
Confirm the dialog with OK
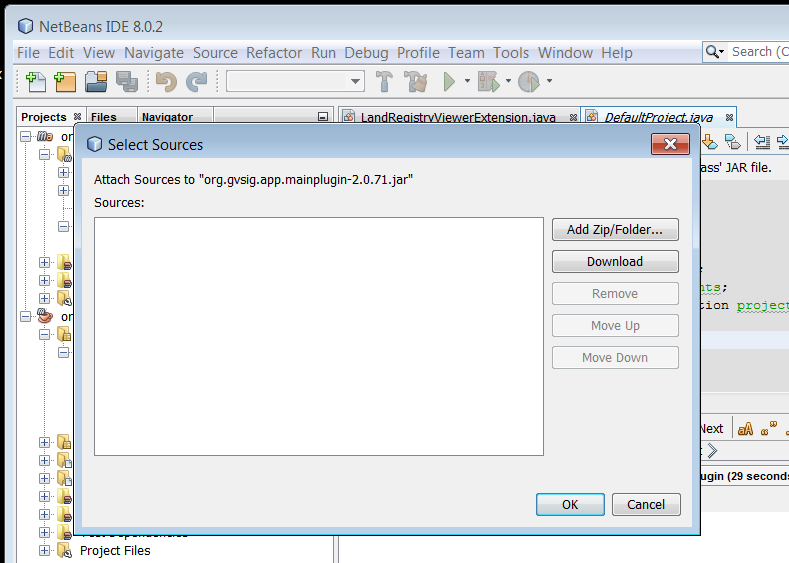tap(569, 504)
